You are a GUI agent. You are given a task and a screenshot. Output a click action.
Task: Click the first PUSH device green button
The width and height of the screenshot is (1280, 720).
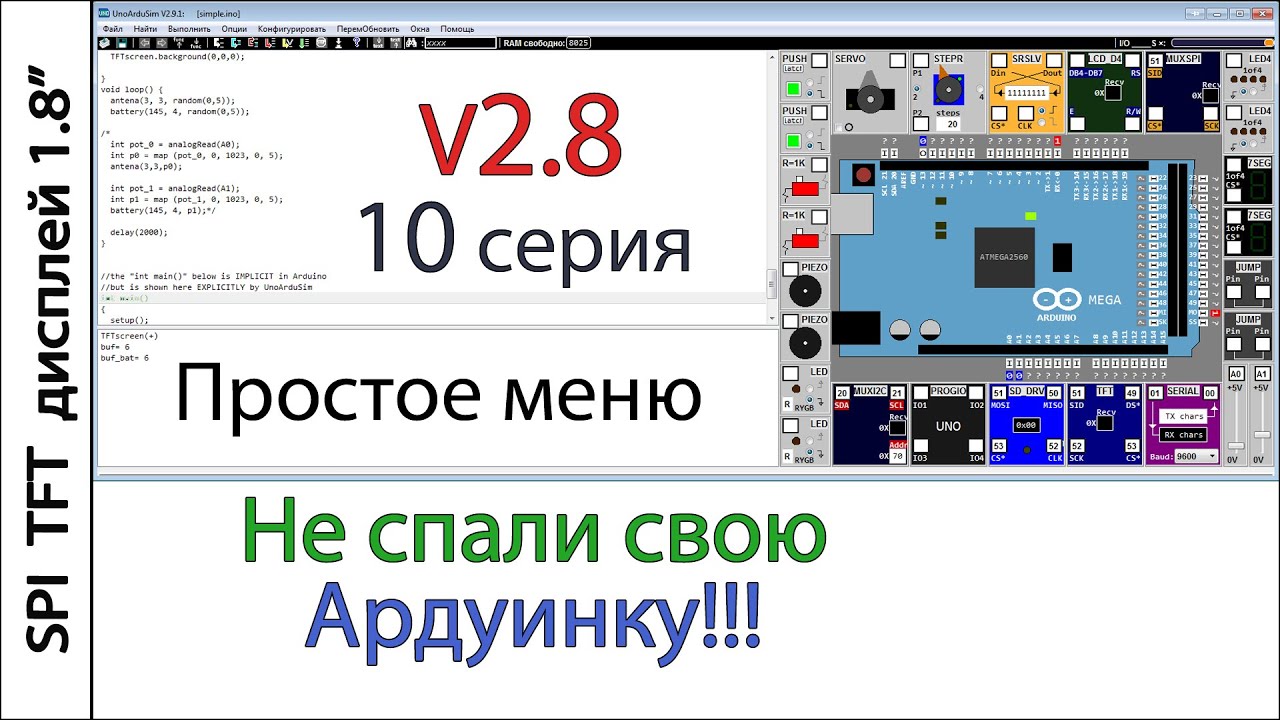[x=794, y=88]
